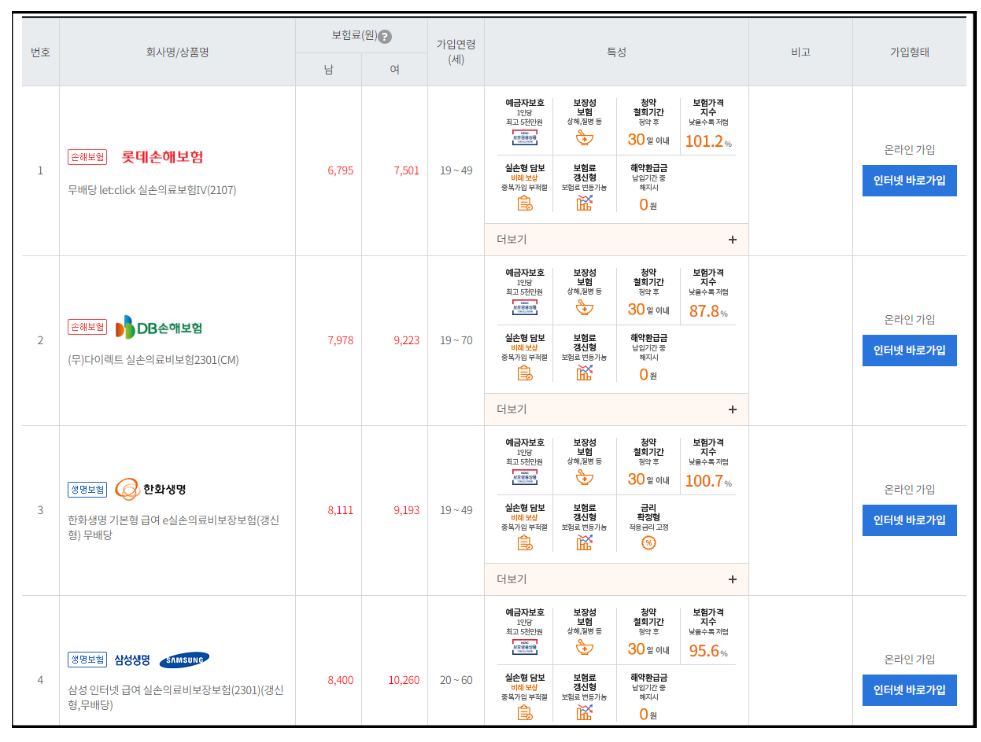This screenshot has width=981, height=742.
Task: Click the 롯데손해보험 company logo
Action: 162,157
